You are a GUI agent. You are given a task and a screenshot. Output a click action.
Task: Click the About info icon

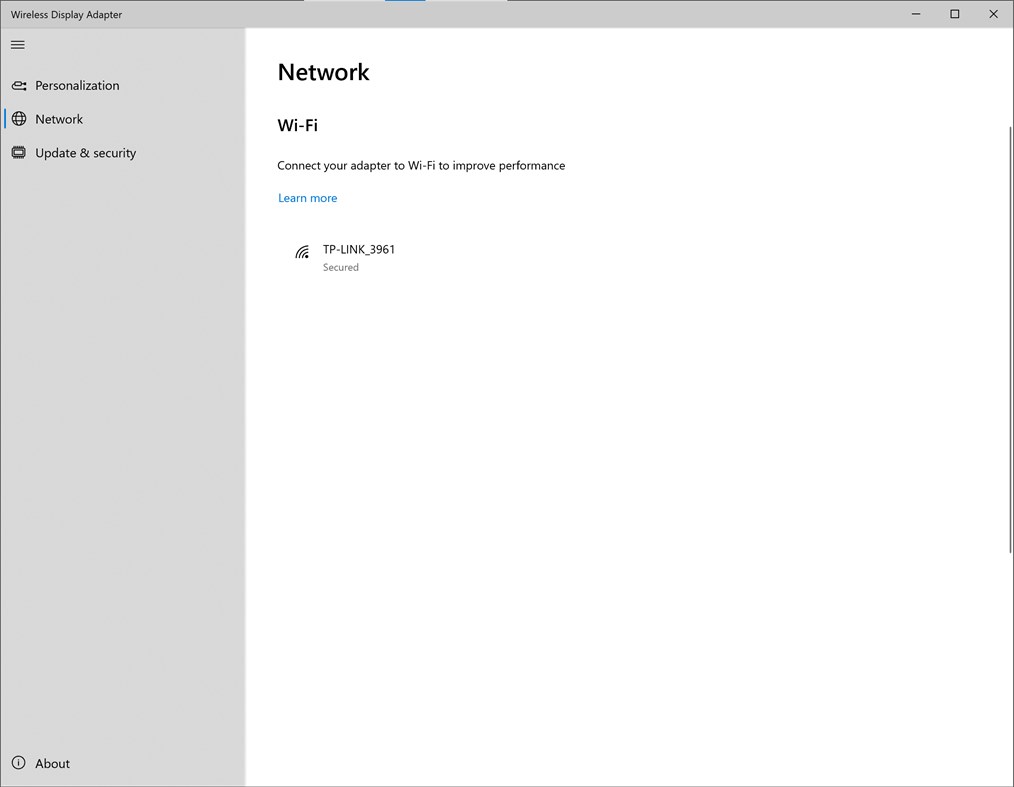click(19, 763)
